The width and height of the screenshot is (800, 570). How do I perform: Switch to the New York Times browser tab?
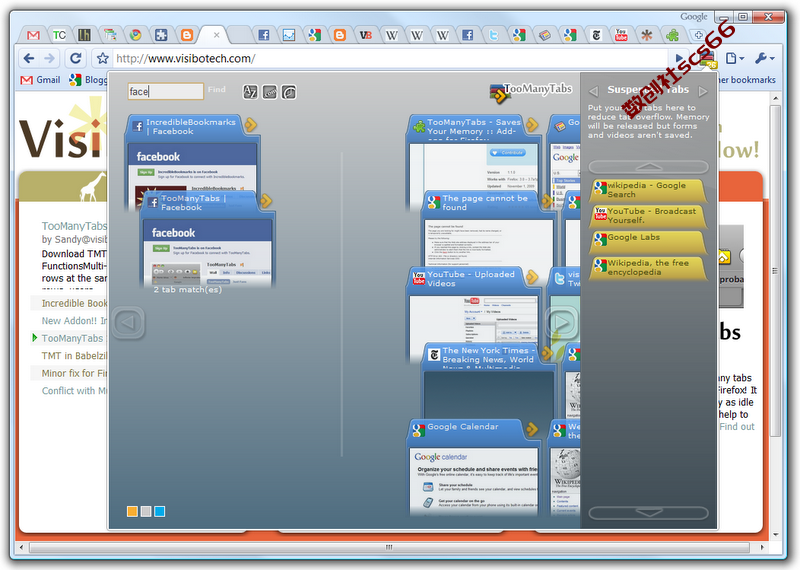[596, 35]
